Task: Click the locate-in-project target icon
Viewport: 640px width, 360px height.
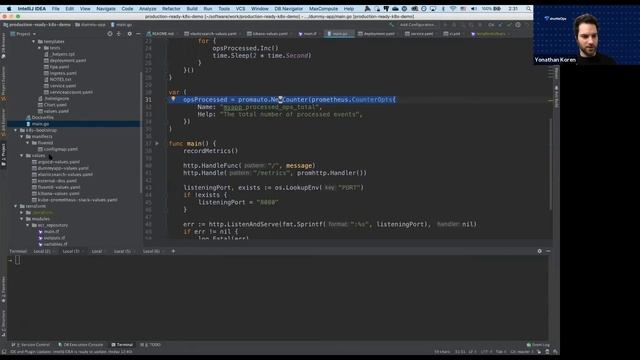Action: (110, 34)
